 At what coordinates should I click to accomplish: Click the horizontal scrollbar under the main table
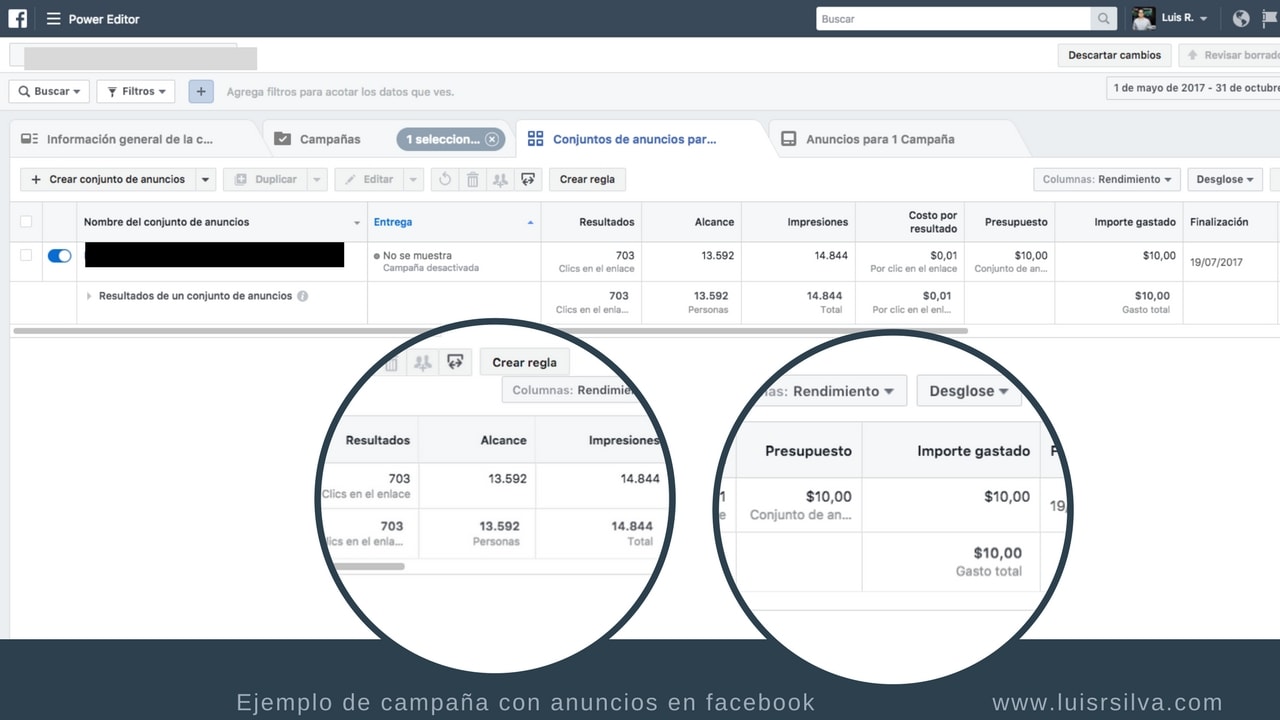pyautogui.click(x=490, y=330)
